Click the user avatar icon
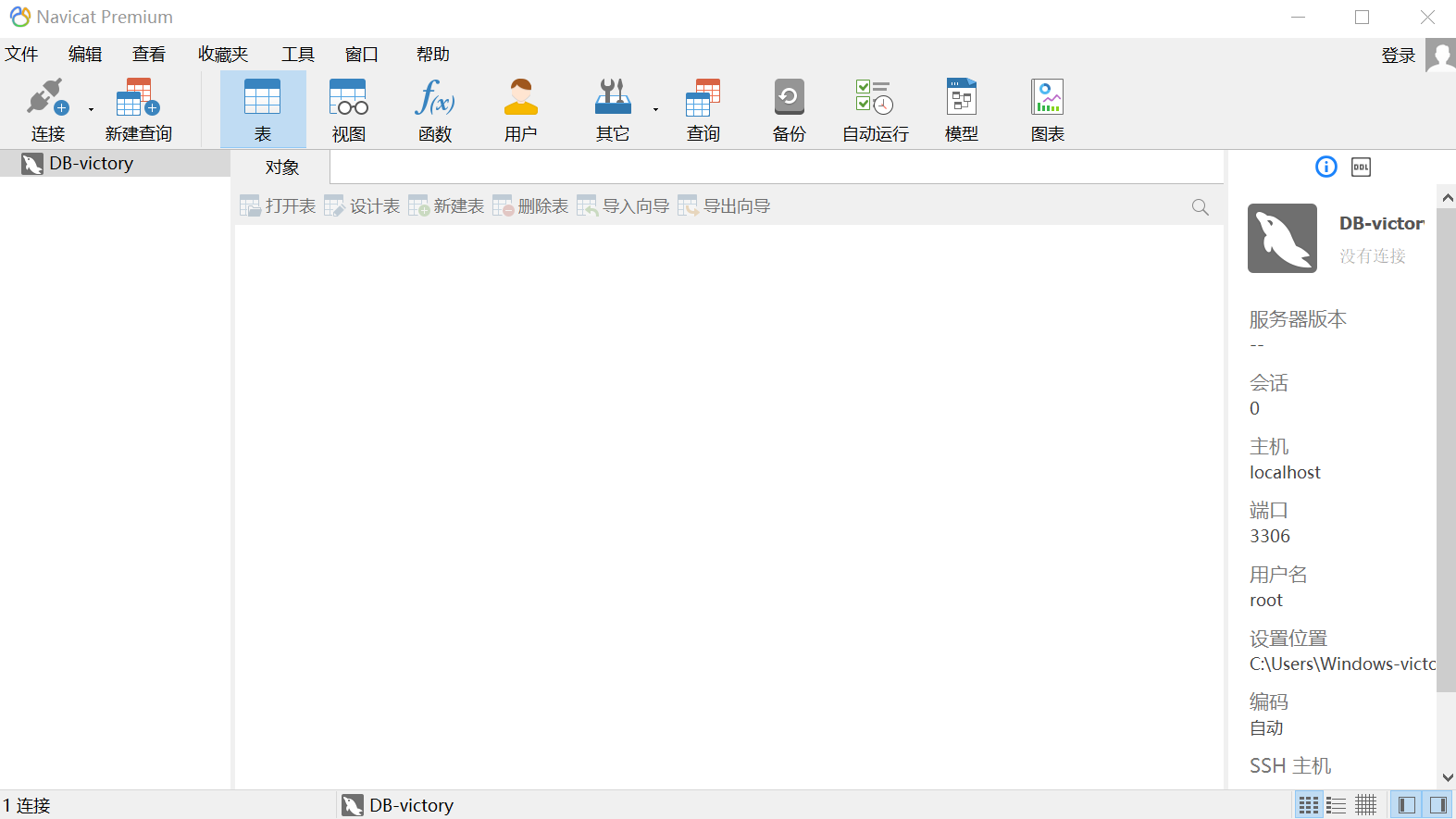Image resolution: width=1456 pixels, height=819 pixels. coord(1440,55)
